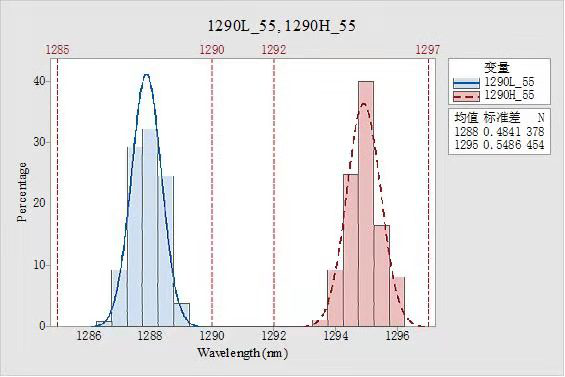565x377 pixels.
Task: Select the tallest blue histogram bar near 1288
Action: click(150, 227)
